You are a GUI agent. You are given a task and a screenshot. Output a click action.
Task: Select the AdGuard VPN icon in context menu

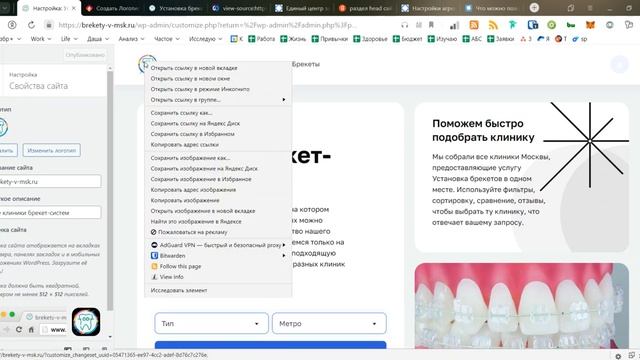154,245
